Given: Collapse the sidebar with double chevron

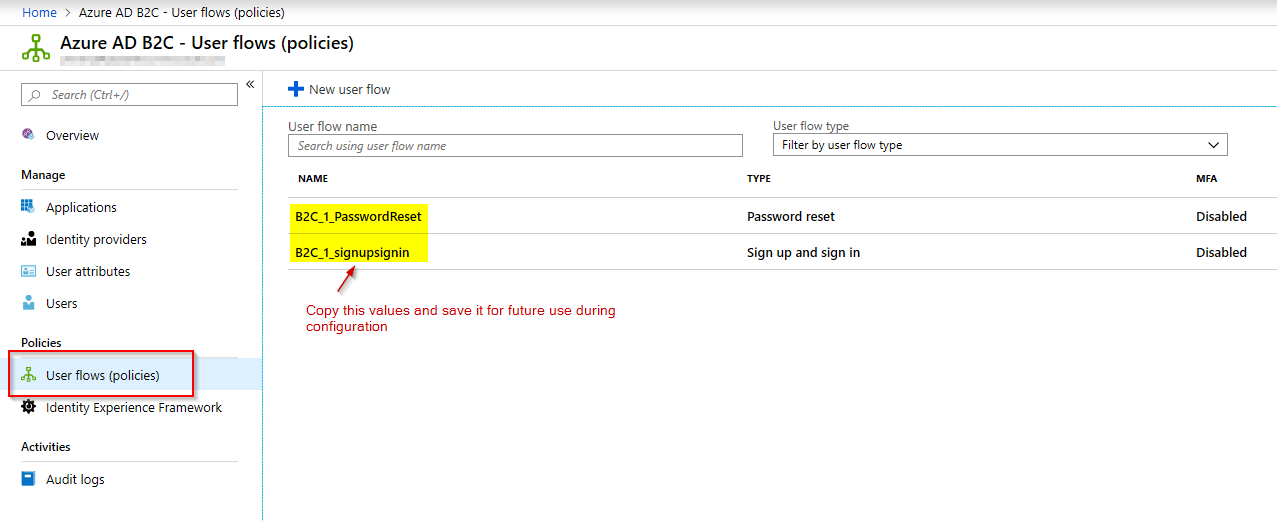Looking at the screenshot, I should tap(250, 84).
